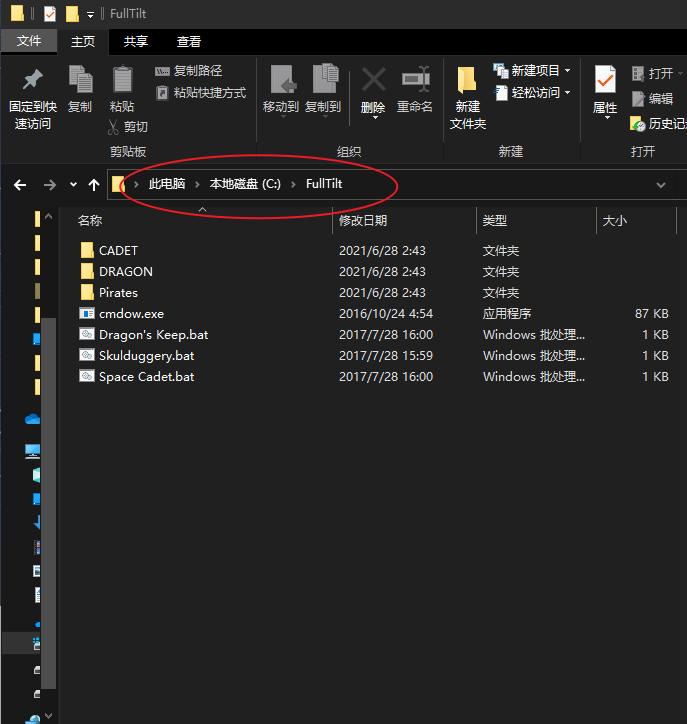The height and width of the screenshot is (724, 687).
Task: Click the 应用程序 type cell
Action: [507, 314]
